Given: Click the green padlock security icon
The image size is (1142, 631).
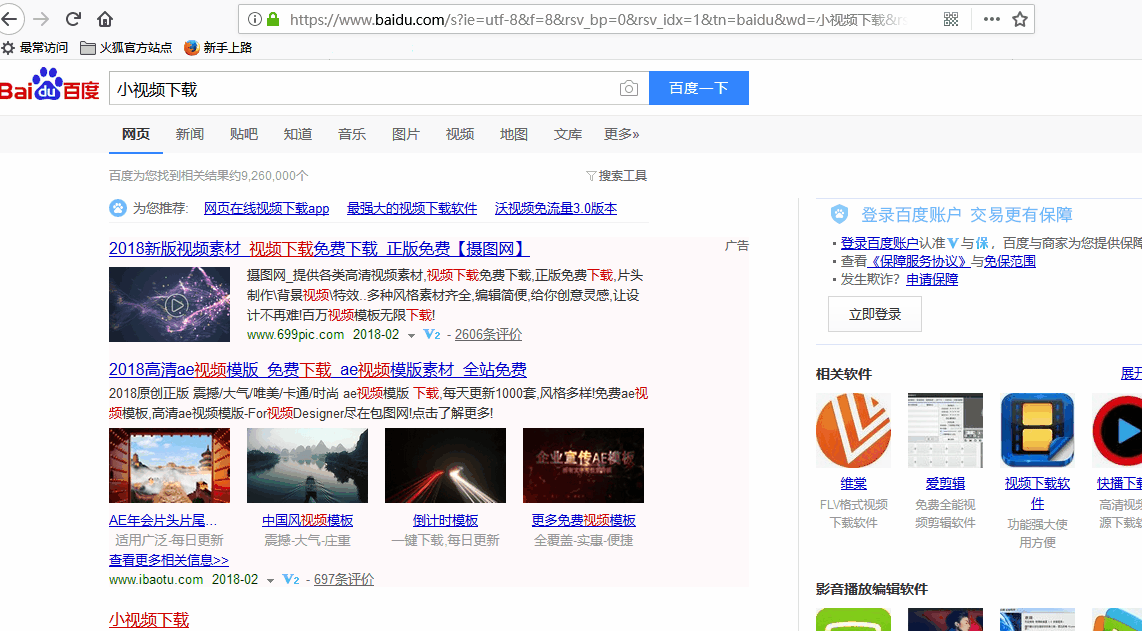Looking at the screenshot, I should point(273,19).
